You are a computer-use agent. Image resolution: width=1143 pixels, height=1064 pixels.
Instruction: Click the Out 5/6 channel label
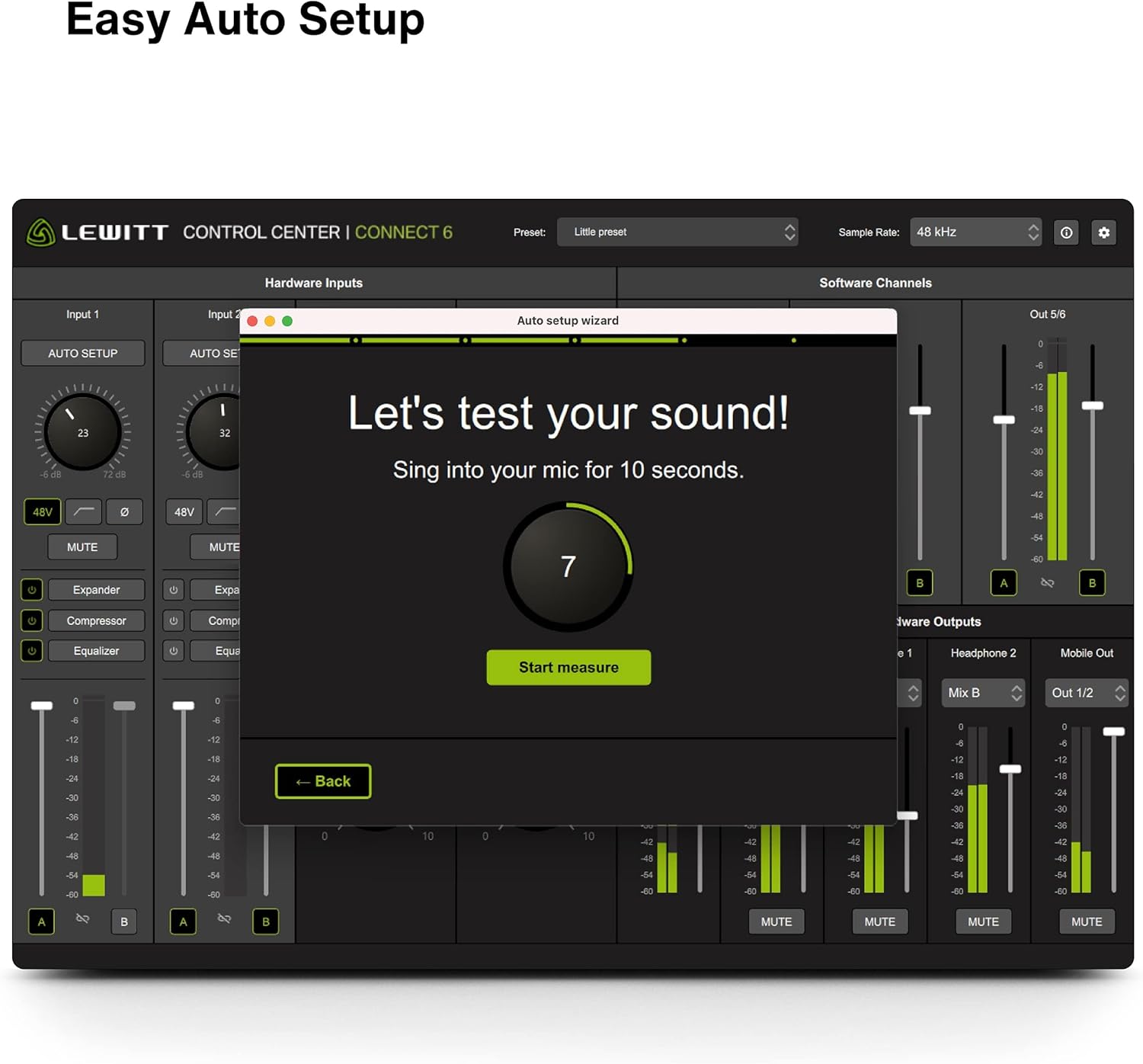[x=1048, y=314]
